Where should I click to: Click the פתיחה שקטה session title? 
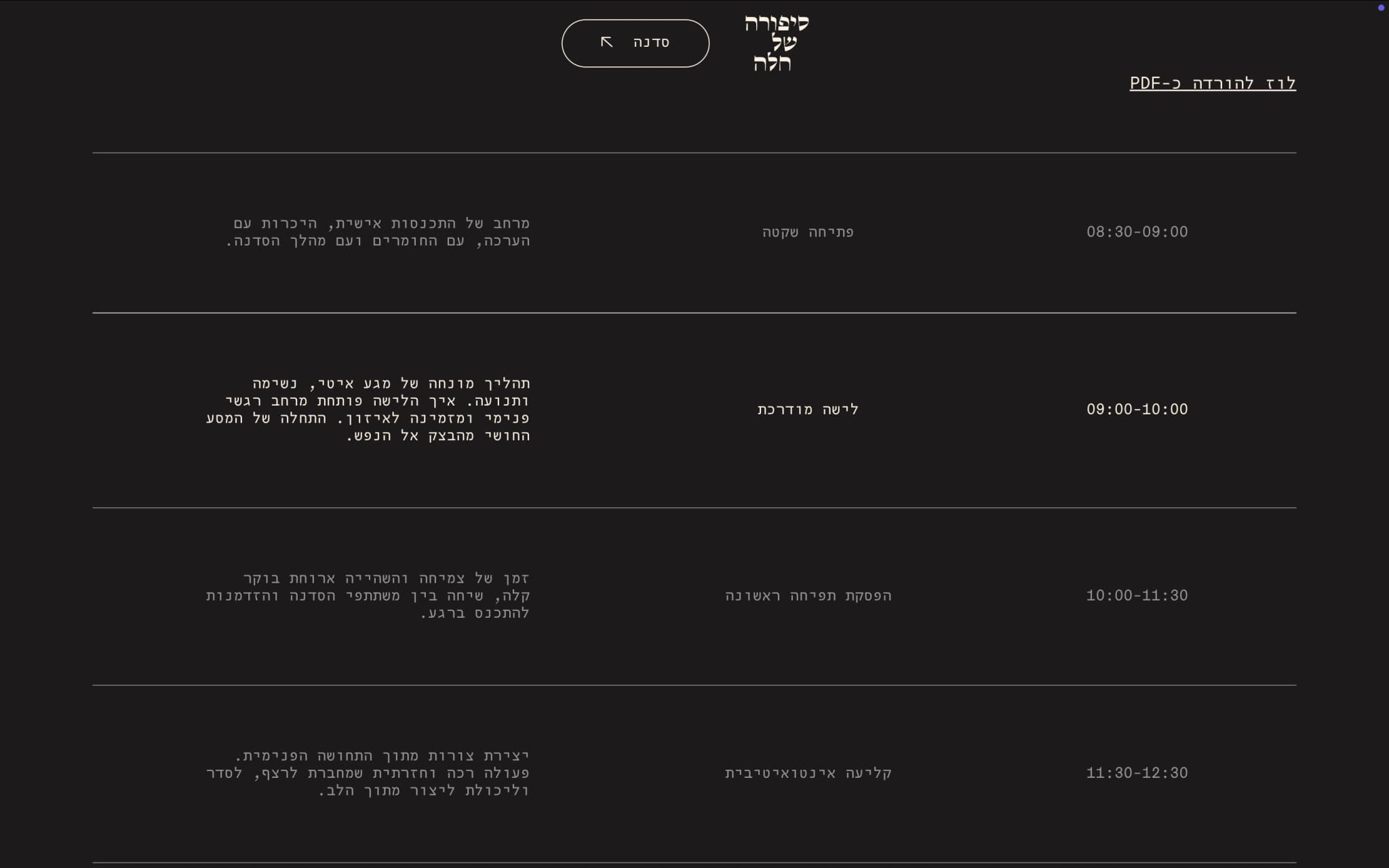(808, 232)
